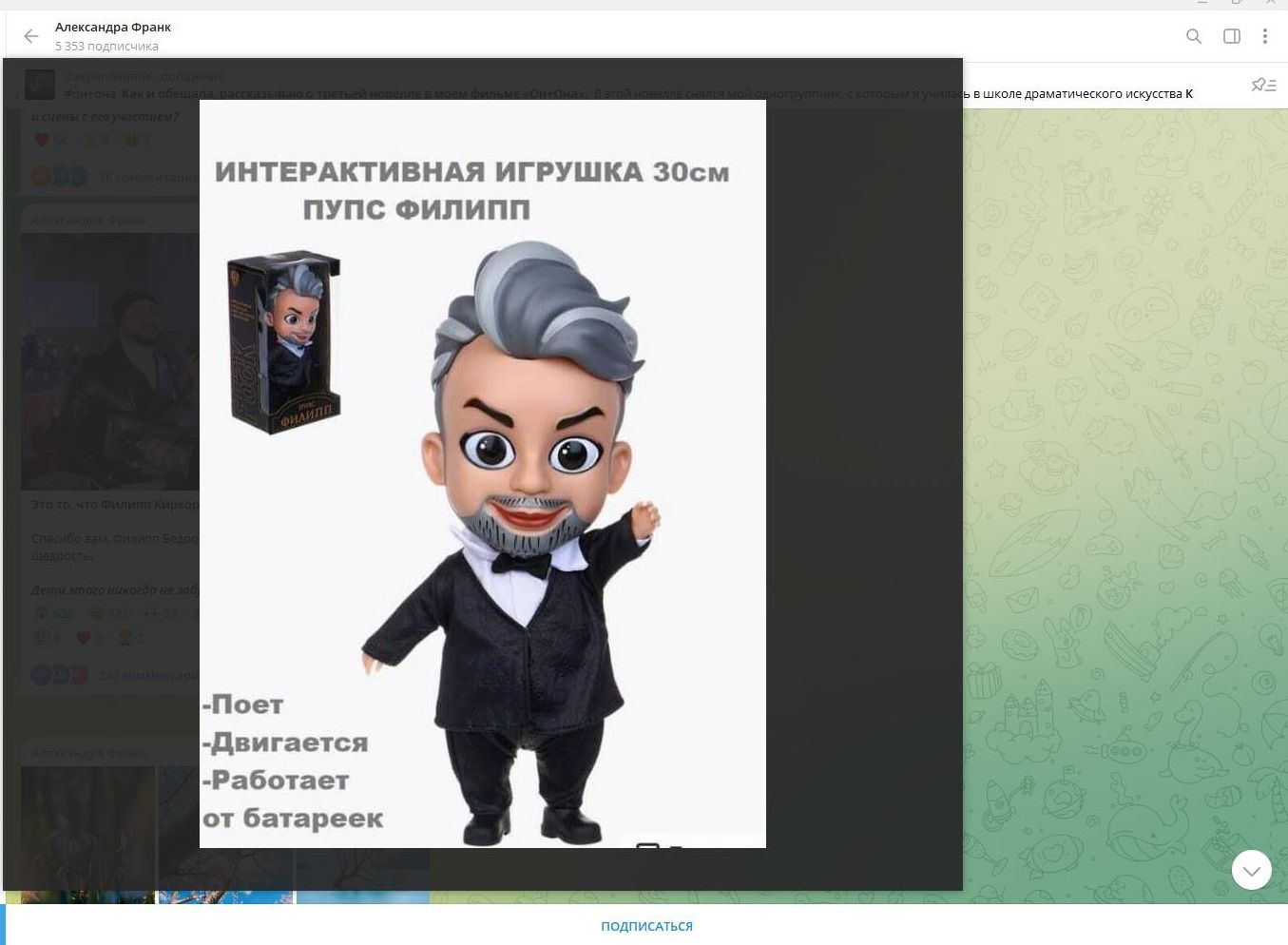Image resolution: width=1288 pixels, height=945 pixels.
Task: Click the boxed doll picture in the preview
Action: click(x=284, y=341)
